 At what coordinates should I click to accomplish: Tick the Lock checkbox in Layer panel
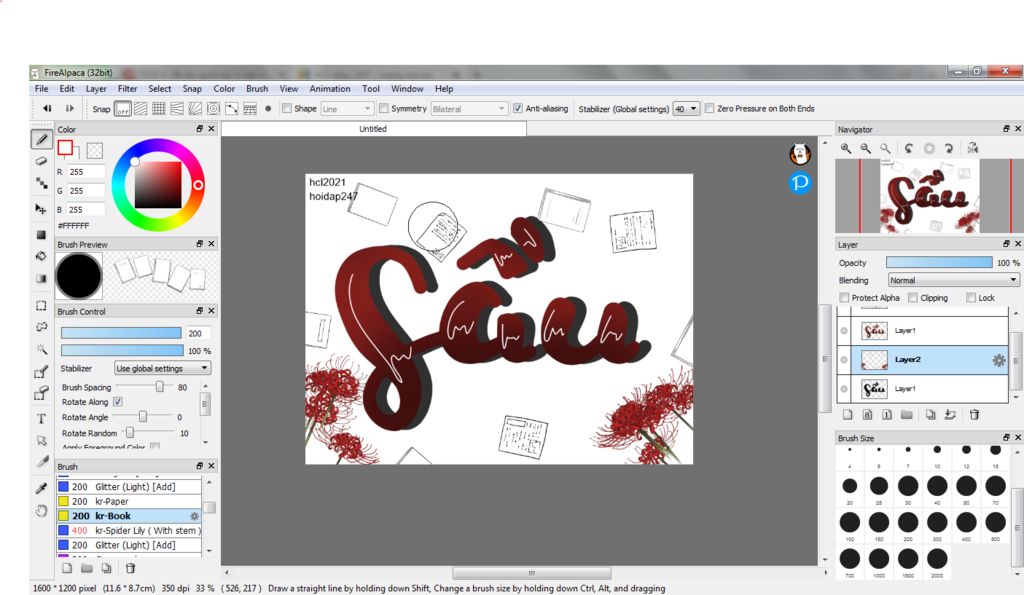tap(971, 298)
